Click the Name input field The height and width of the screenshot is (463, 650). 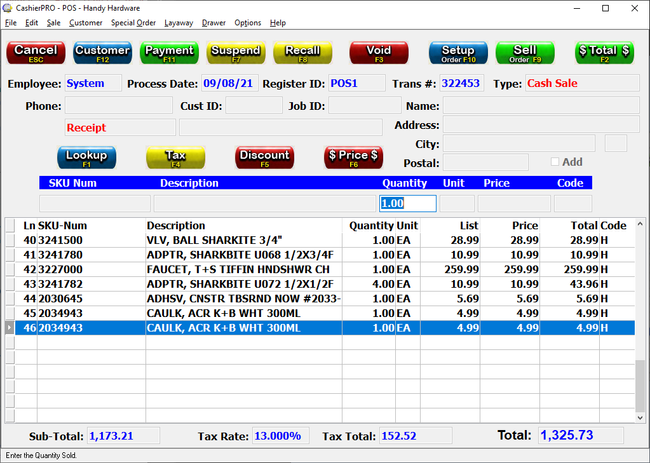[541, 105]
